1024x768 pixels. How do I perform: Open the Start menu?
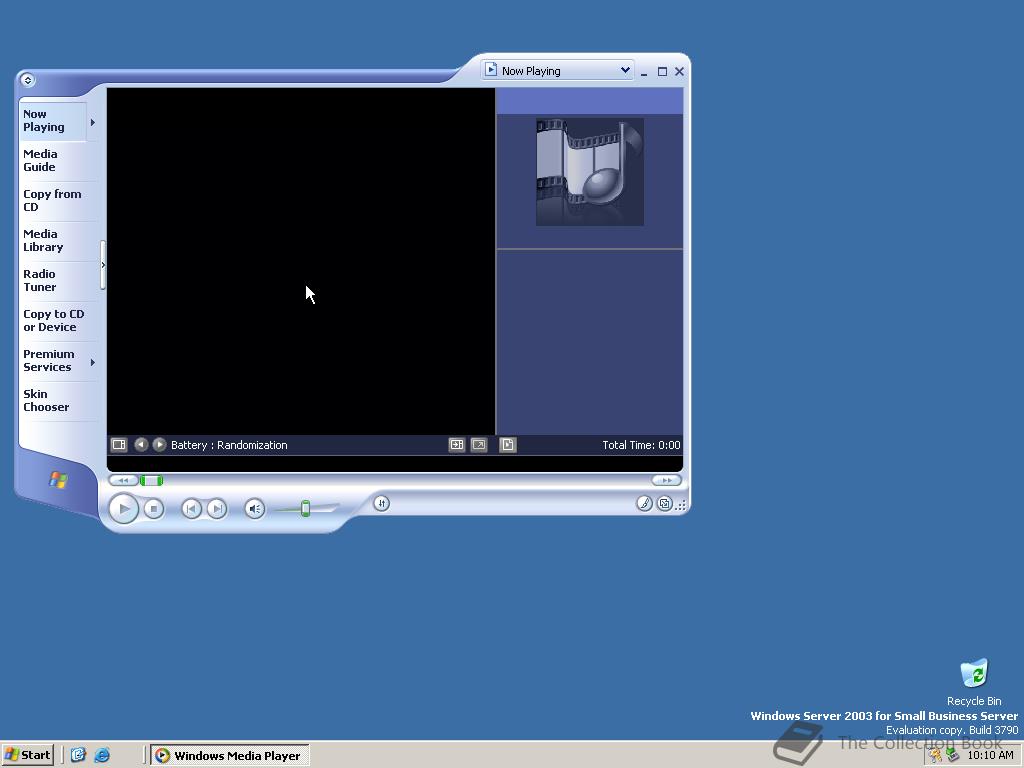click(x=27, y=755)
